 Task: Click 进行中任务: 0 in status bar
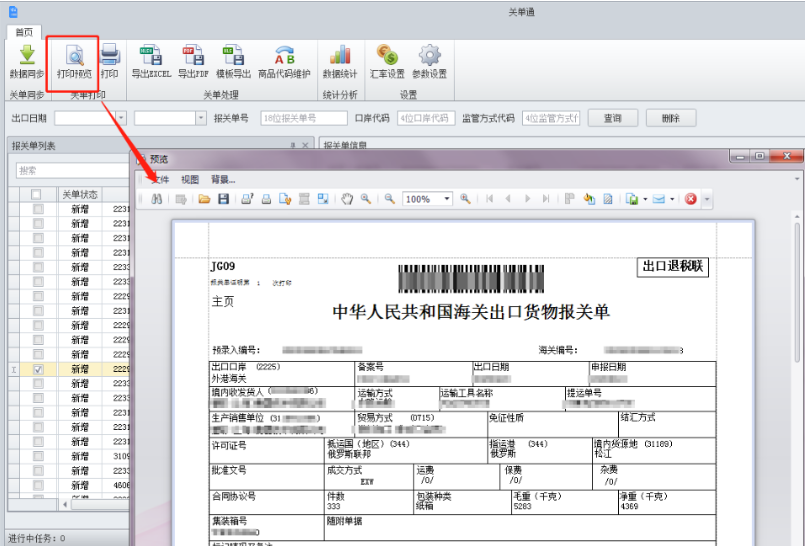tap(37, 538)
